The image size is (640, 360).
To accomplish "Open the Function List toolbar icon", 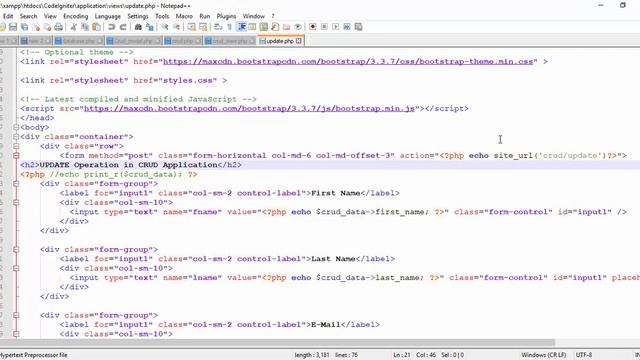I will tap(275, 27).
